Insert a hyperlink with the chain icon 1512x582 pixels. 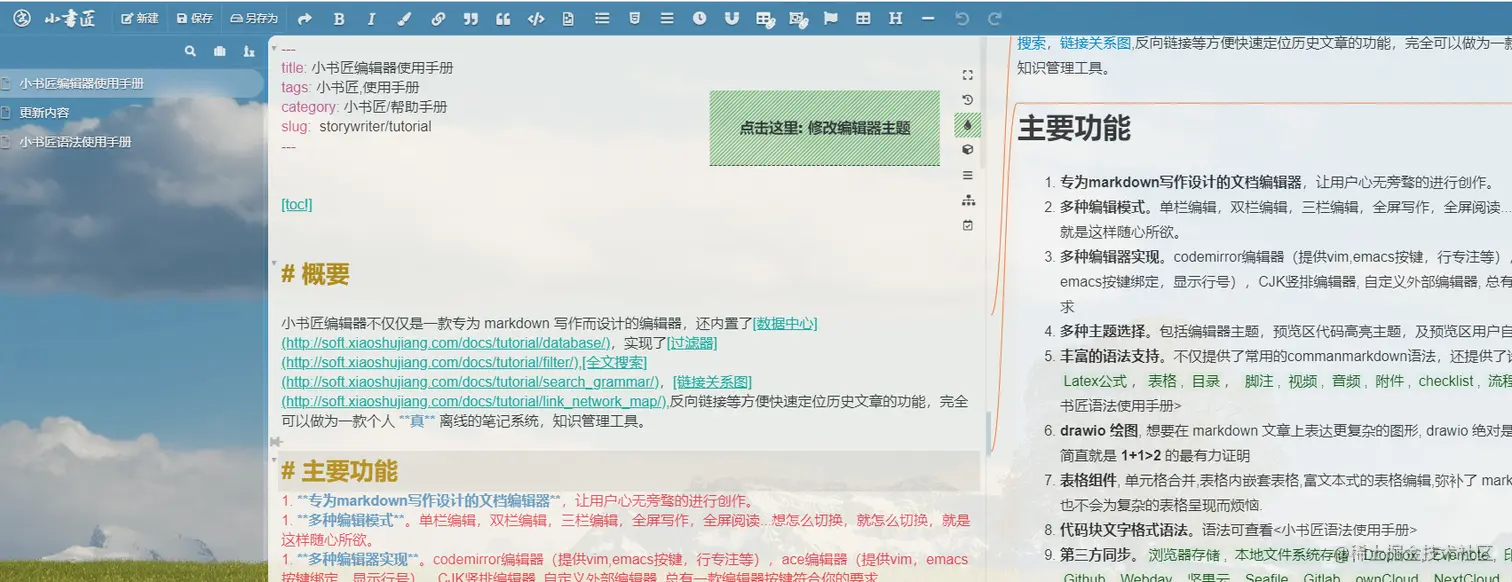(438, 19)
